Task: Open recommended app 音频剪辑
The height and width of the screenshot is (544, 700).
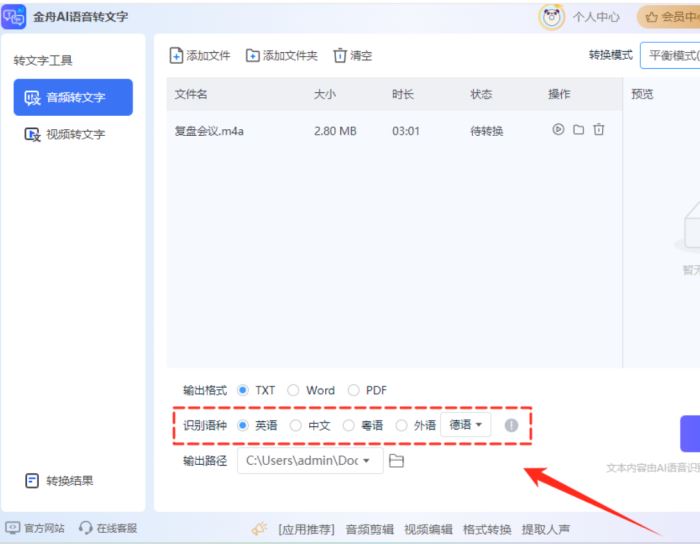Action: click(370, 529)
